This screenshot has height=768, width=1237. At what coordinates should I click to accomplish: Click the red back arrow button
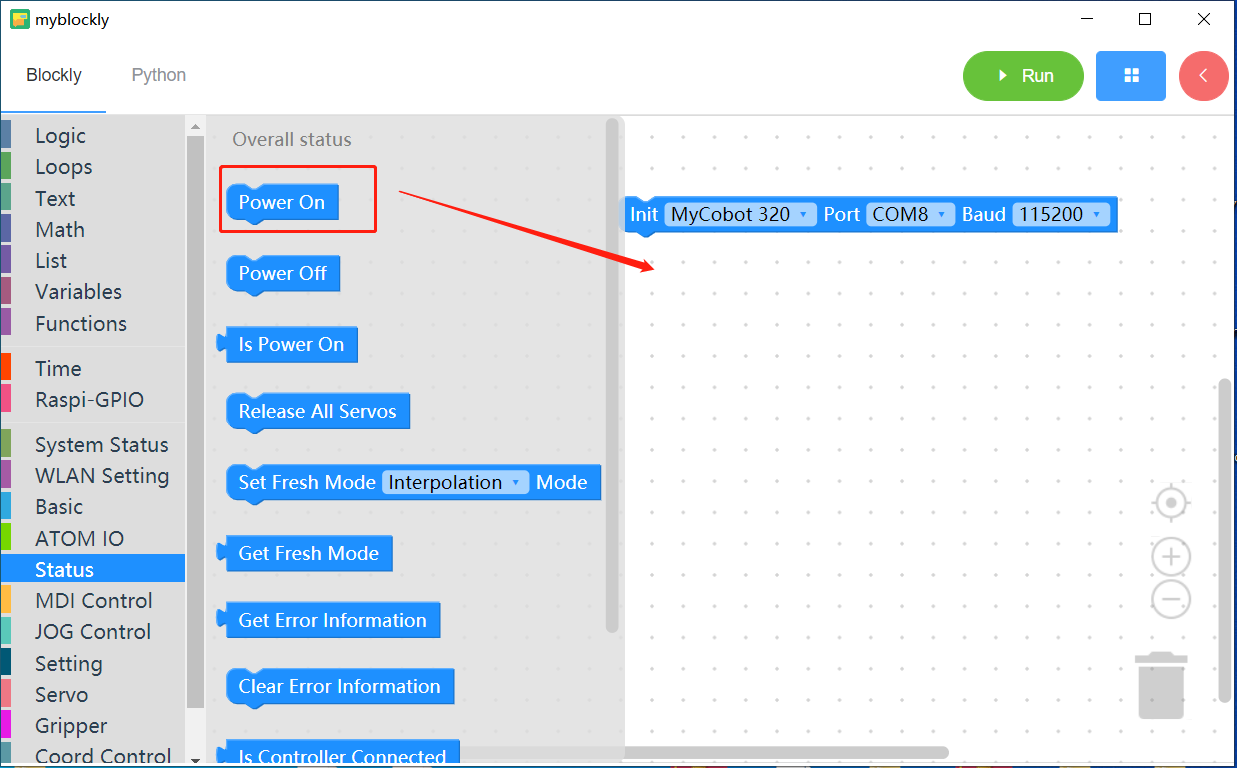click(1203, 76)
